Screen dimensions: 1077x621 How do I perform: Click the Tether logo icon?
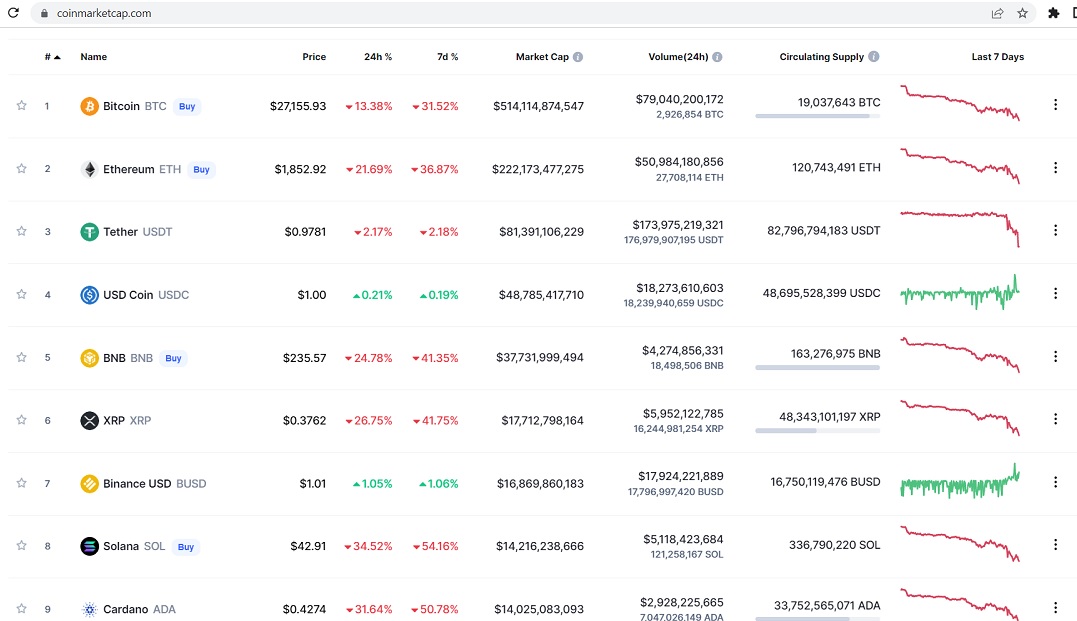(89, 232)
